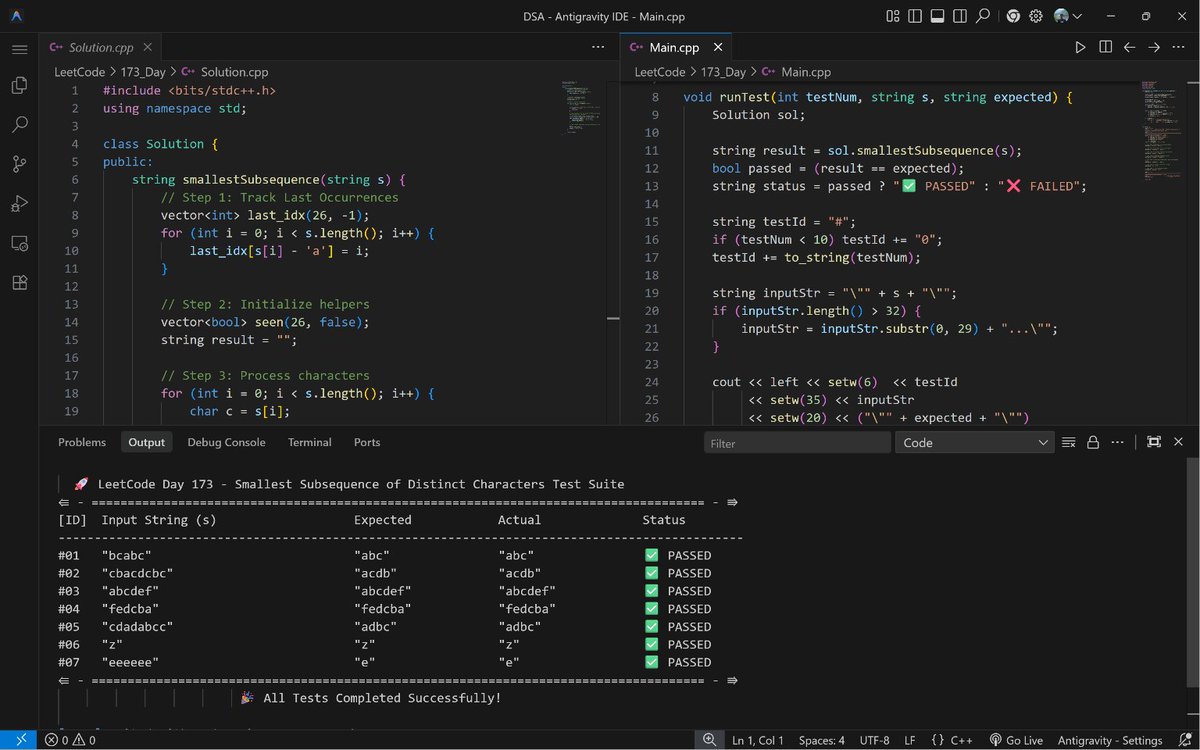Screen dimensions: 1200x750
Task: Click the magnifier search icon in title bar
Action: pos(984,16)
